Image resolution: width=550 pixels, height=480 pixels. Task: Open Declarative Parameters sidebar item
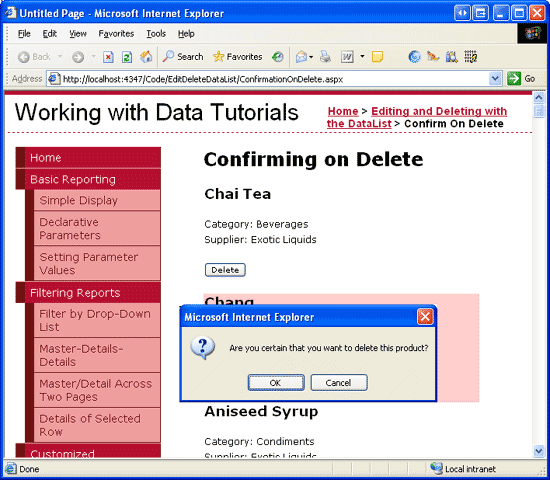pos(97,228)
